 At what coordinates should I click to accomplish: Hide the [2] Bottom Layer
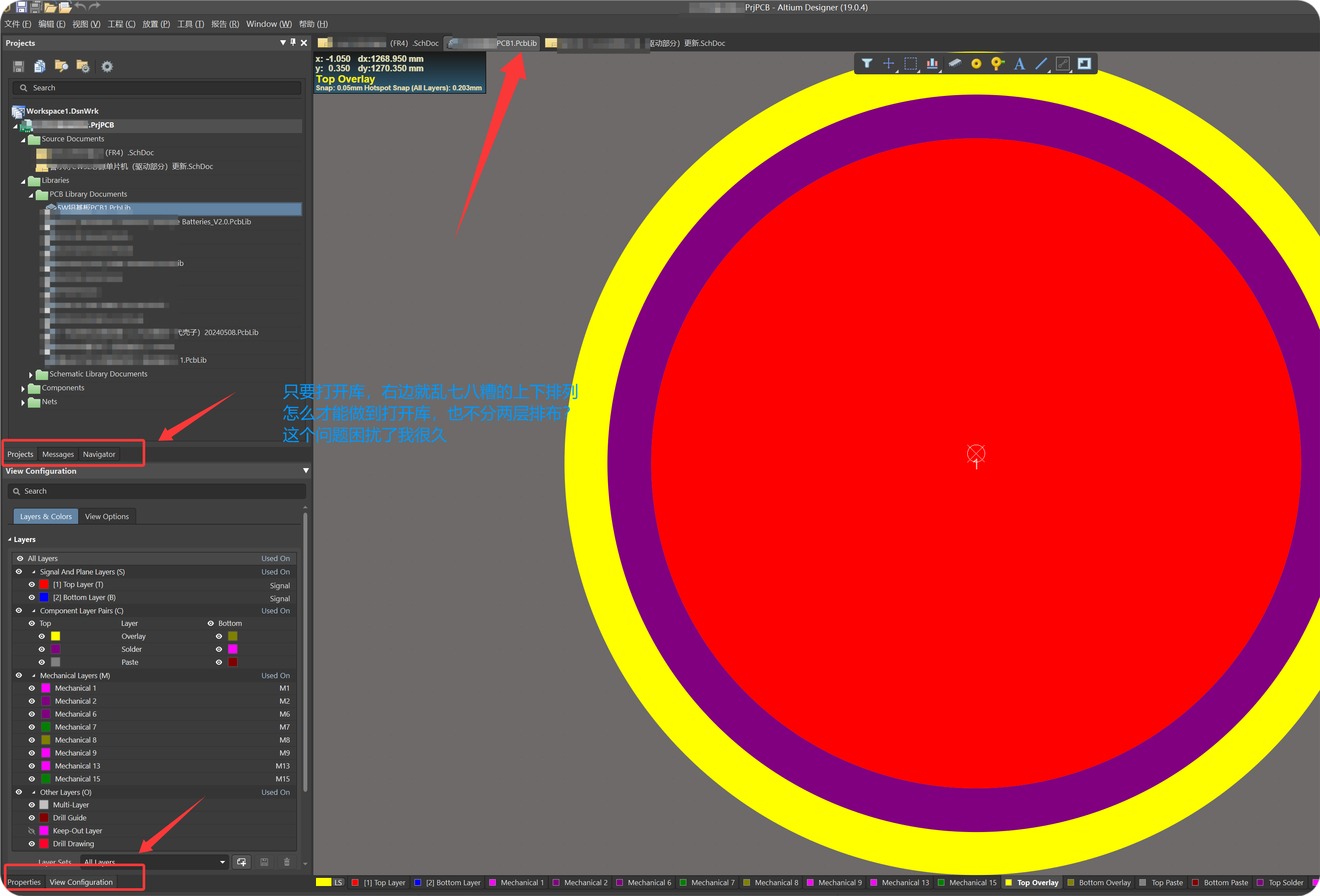coord(32,597)
